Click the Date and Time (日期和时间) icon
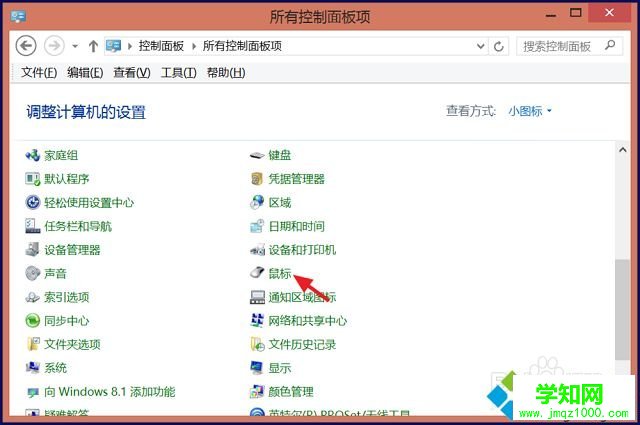 [x=257, y=226]
